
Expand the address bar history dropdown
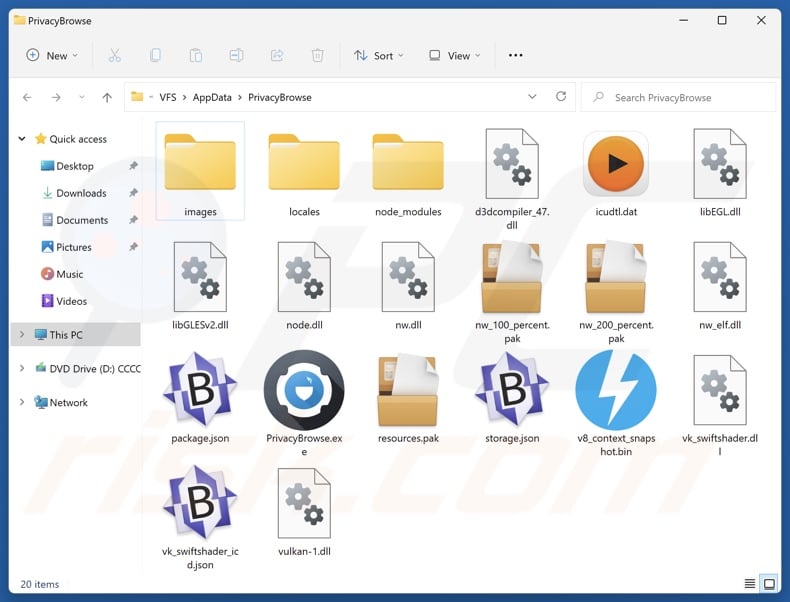[x=532, y=97]
